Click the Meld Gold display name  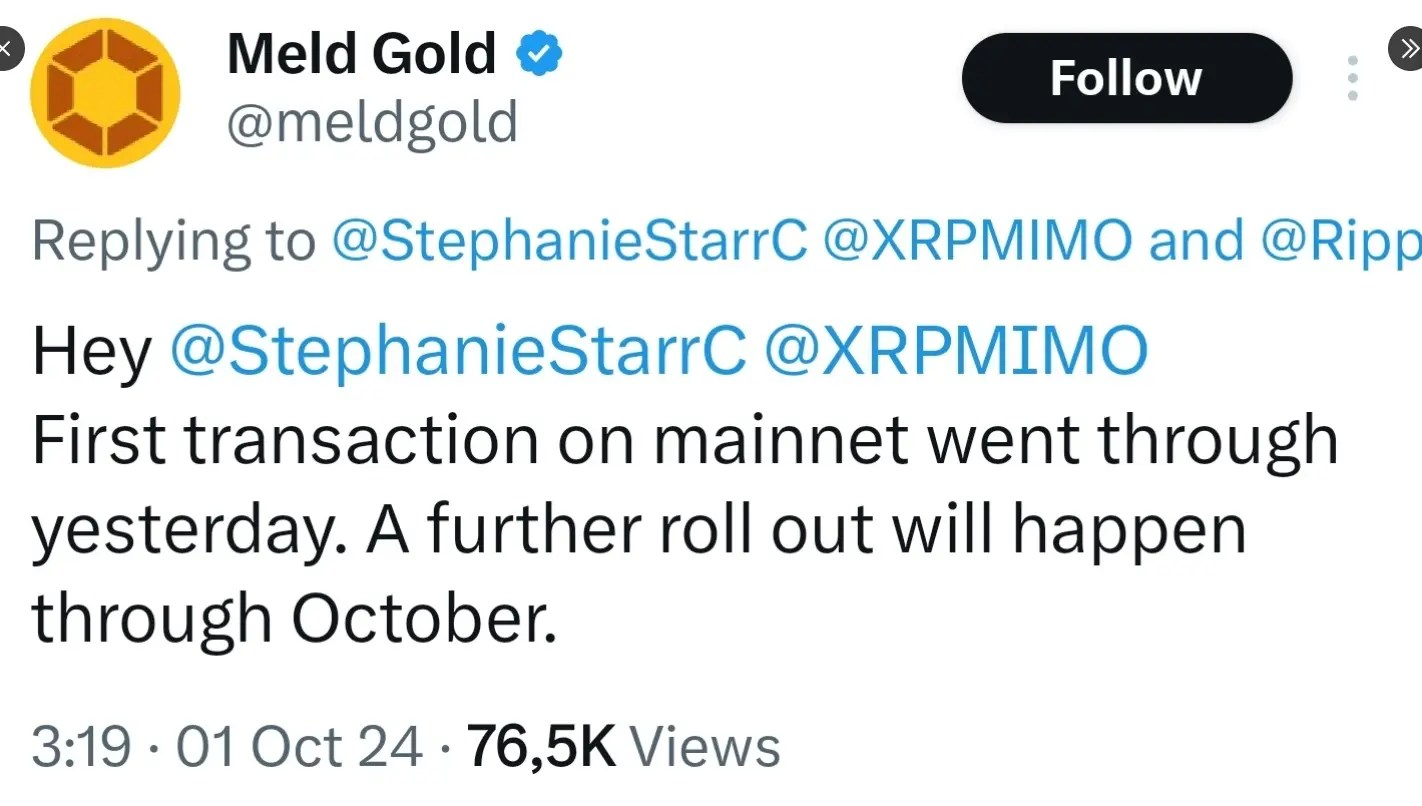pos(360,54)
